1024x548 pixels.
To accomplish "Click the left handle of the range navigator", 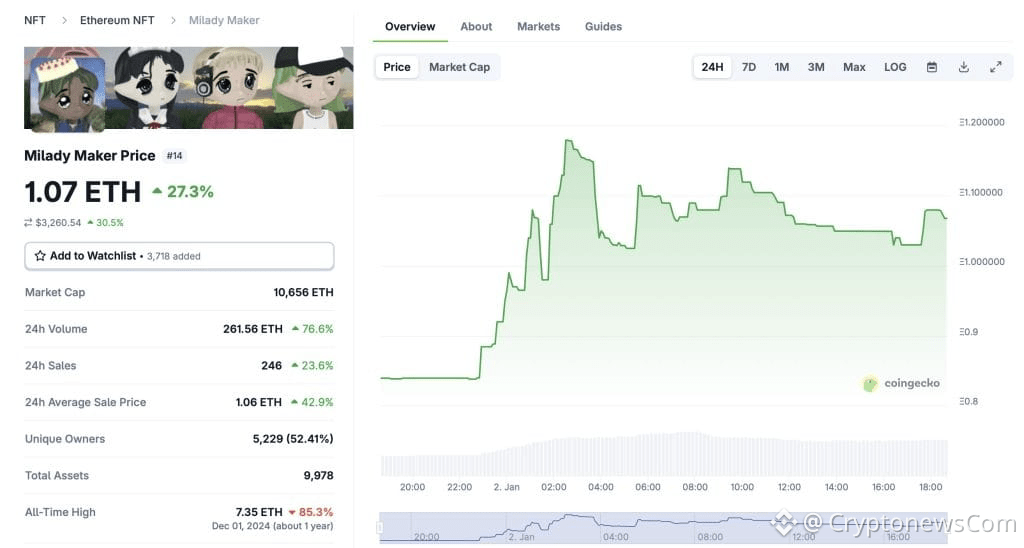I will point(380,527).
